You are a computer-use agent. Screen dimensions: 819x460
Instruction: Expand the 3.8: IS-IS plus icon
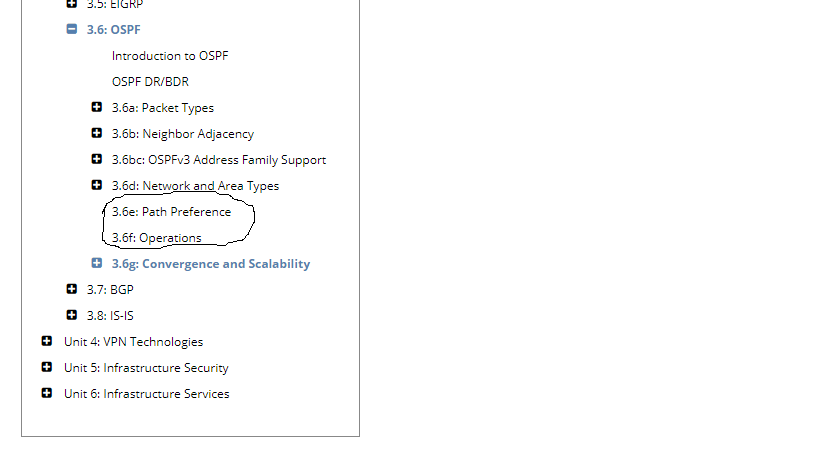click(x=72, y=315)
